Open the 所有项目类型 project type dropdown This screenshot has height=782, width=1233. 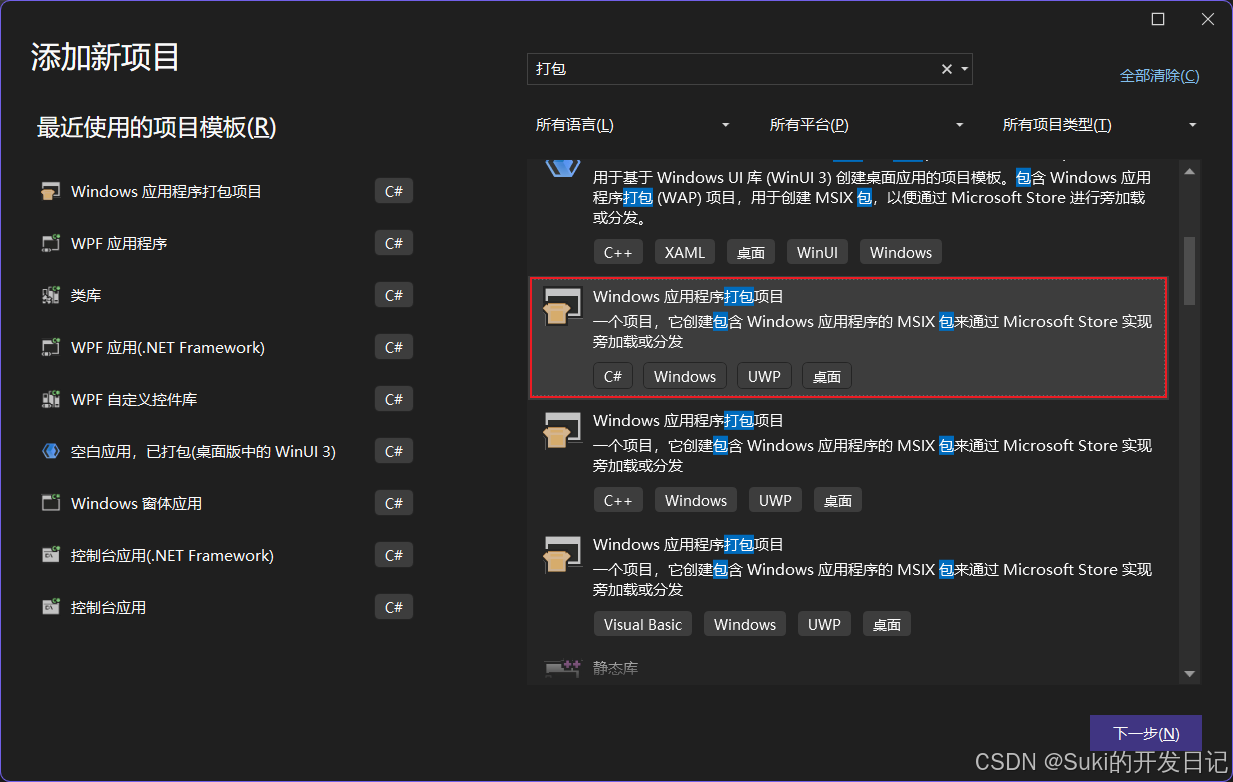[x=1100, y=125]
